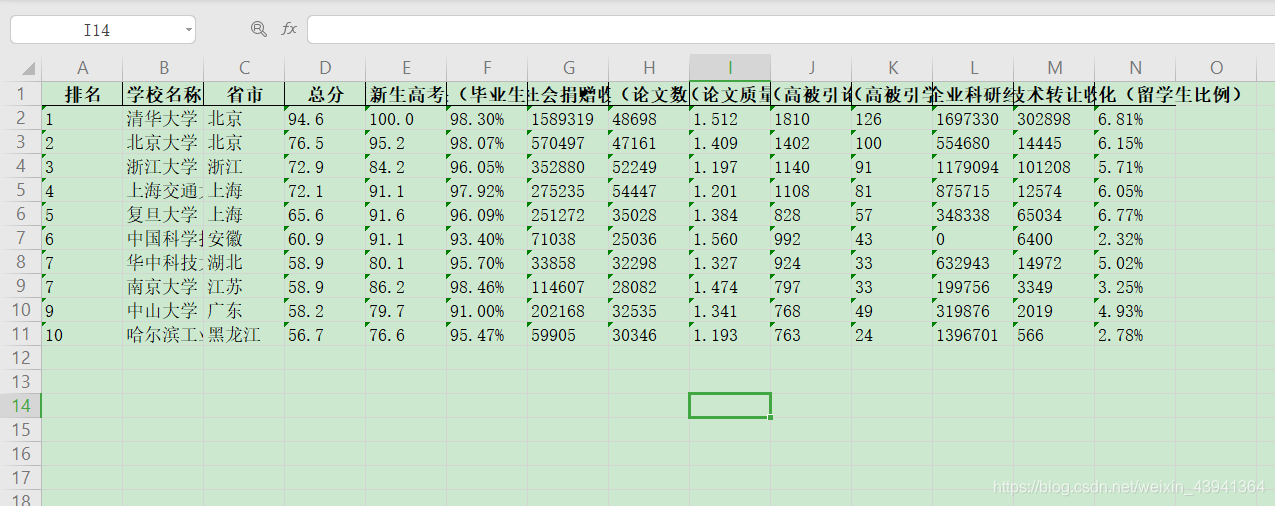This screenshot has height=506, width=1275.
Task: Select column M header
Action: point(1054,68)
